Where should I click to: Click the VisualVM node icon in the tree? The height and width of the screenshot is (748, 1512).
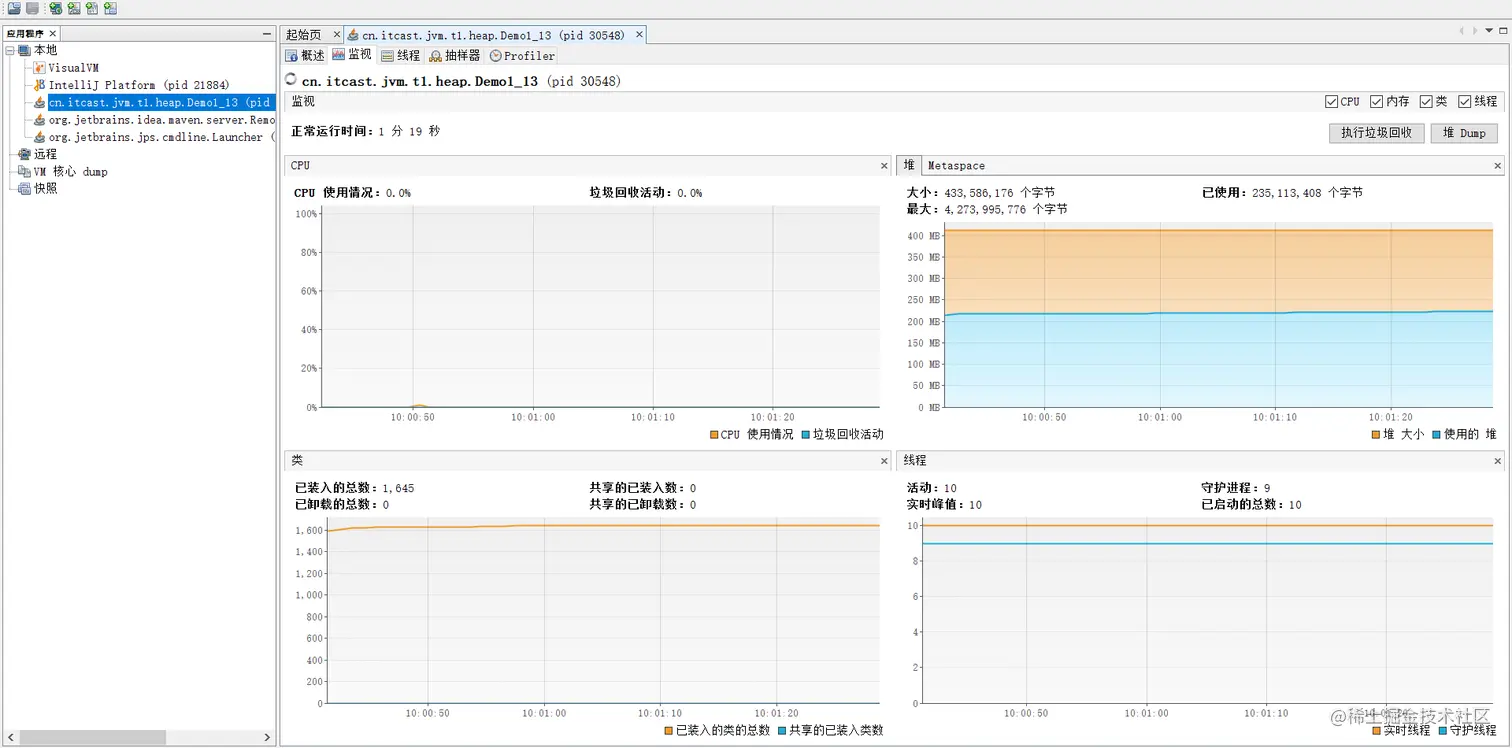[40, 68]
